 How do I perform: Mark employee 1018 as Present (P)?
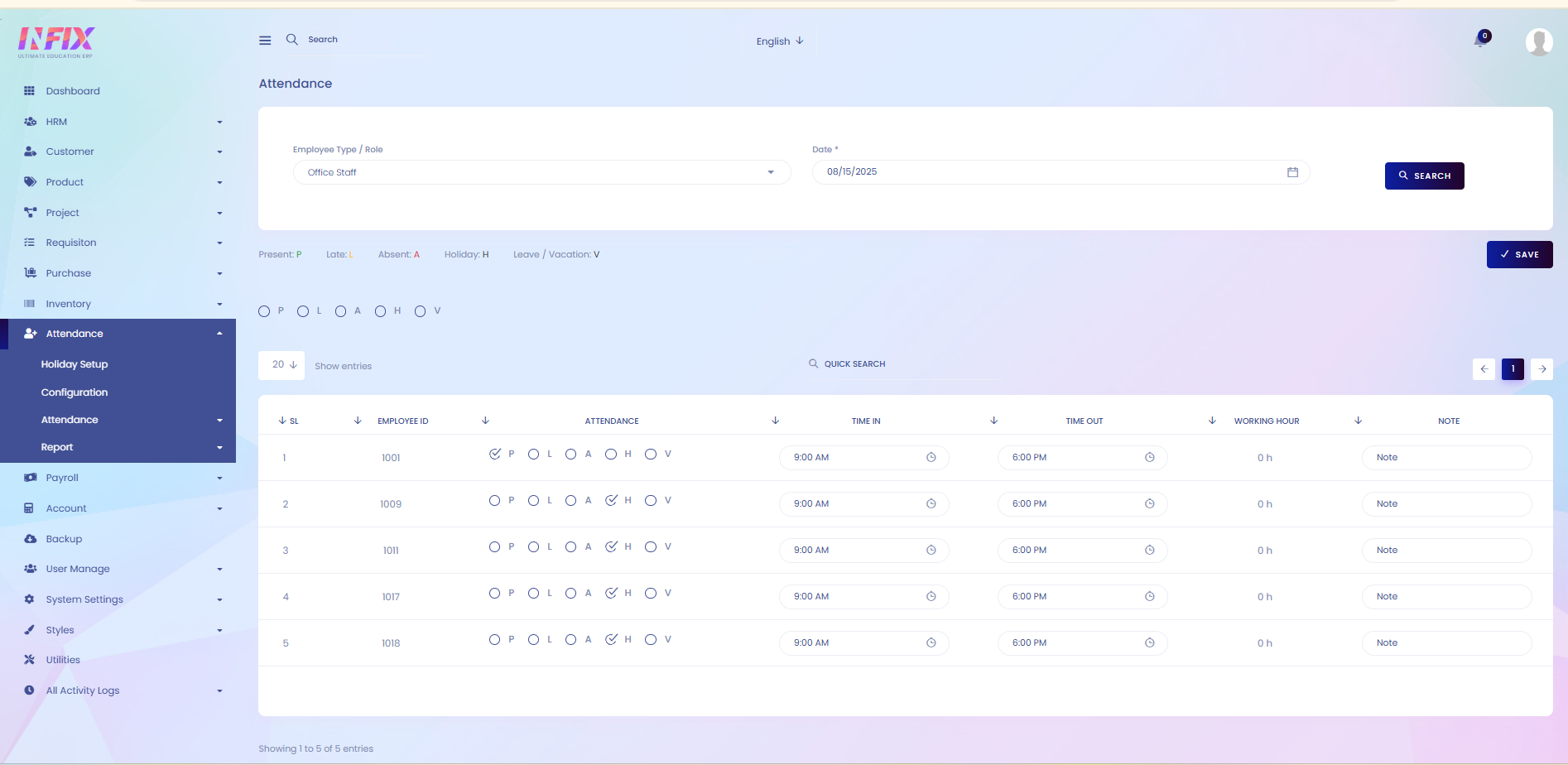[495, 640]
